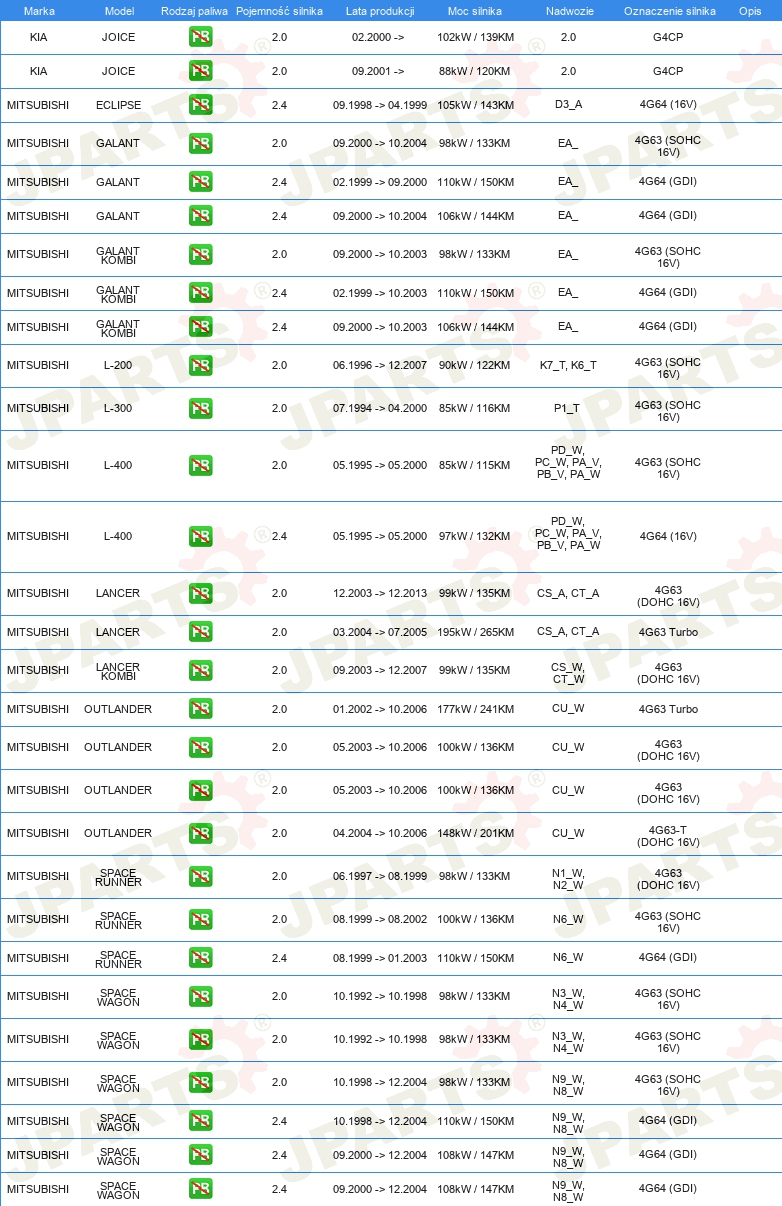The height and width of the screenshot is (1206, 782).
Task: Click fuel icon in GALANT KOMBI 106kW row
Action: coord(200,328)
